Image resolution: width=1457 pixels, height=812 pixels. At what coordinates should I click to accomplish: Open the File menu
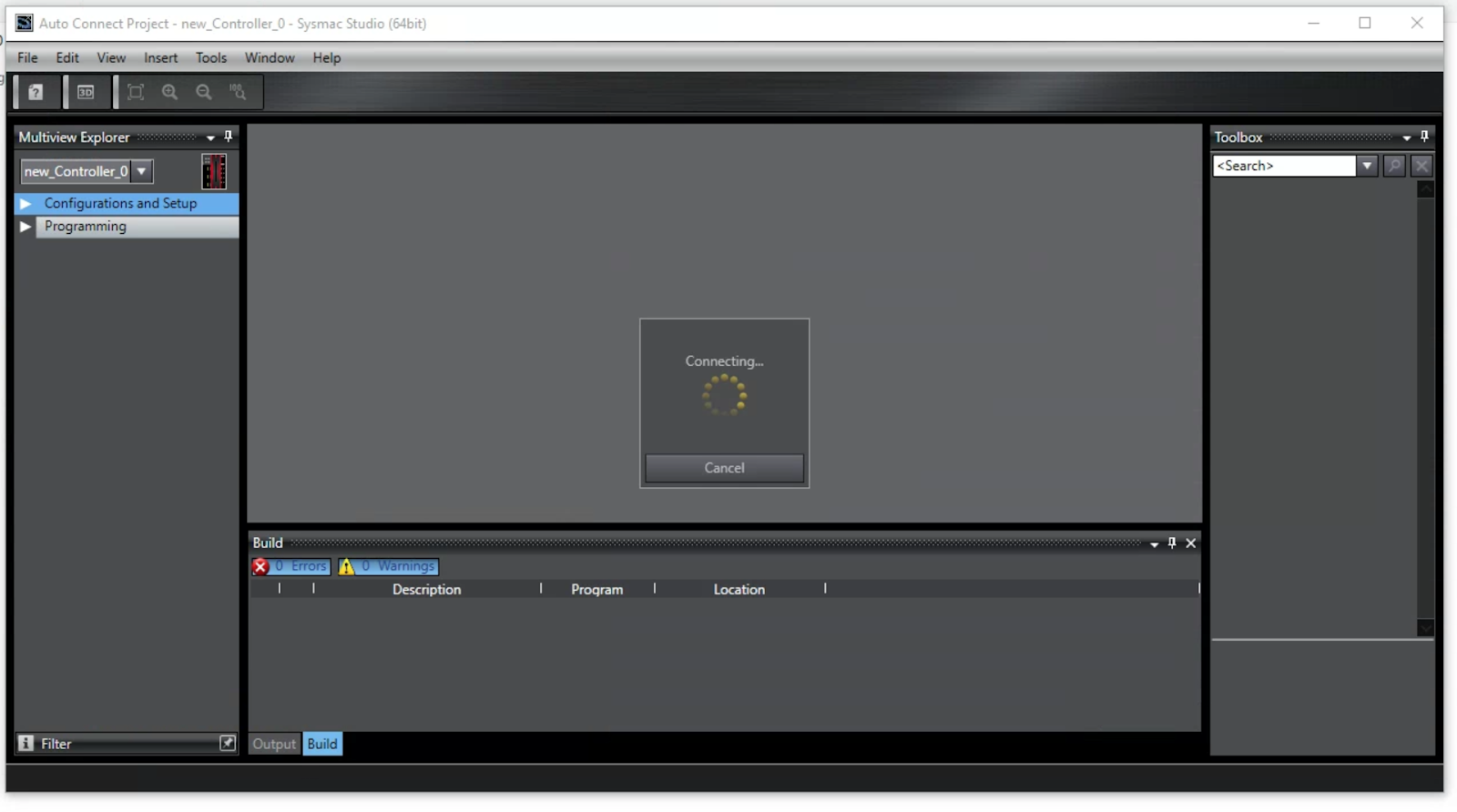[x=27, y=57]
